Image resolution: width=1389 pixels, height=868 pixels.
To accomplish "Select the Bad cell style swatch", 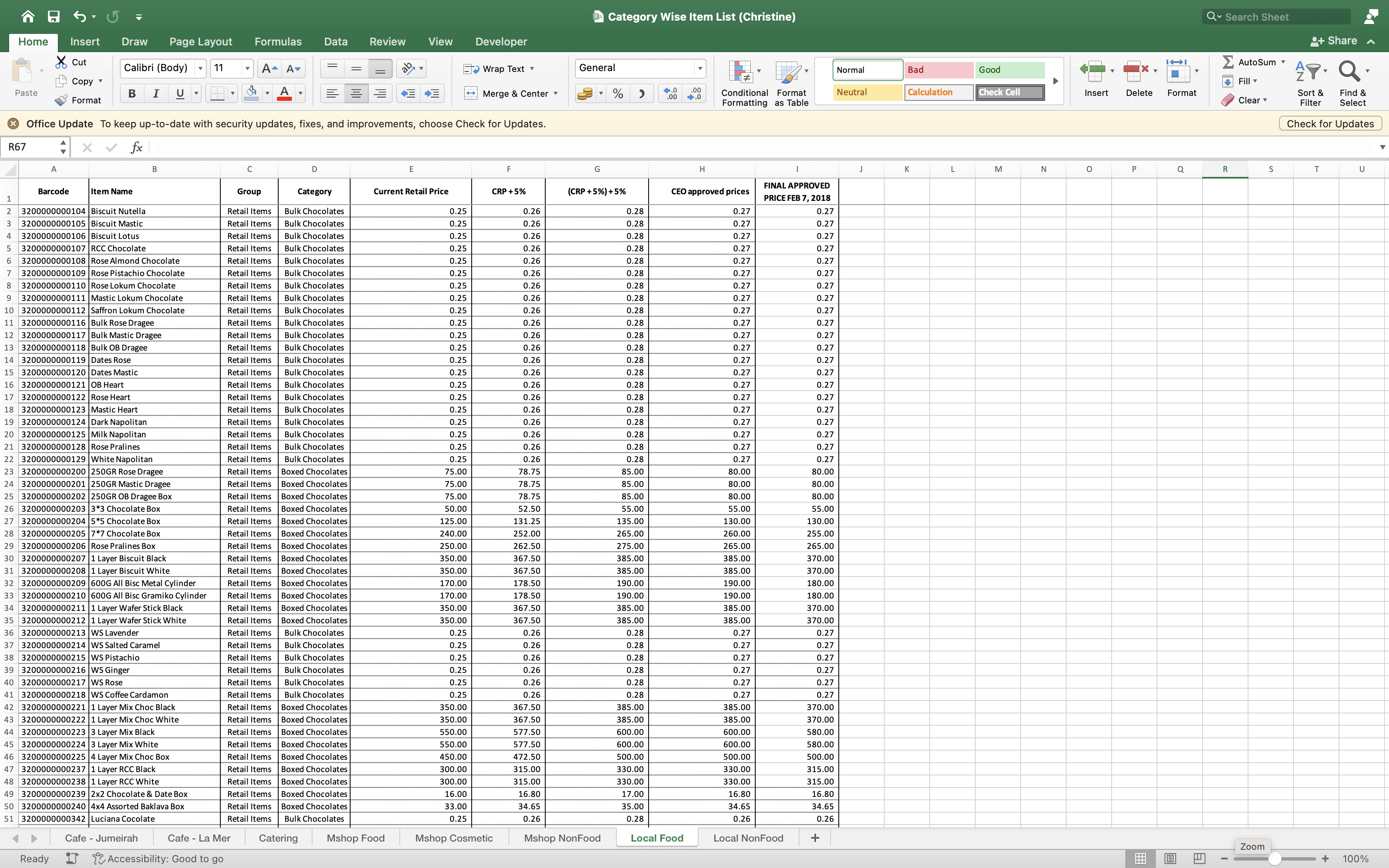I will [938, 70].
